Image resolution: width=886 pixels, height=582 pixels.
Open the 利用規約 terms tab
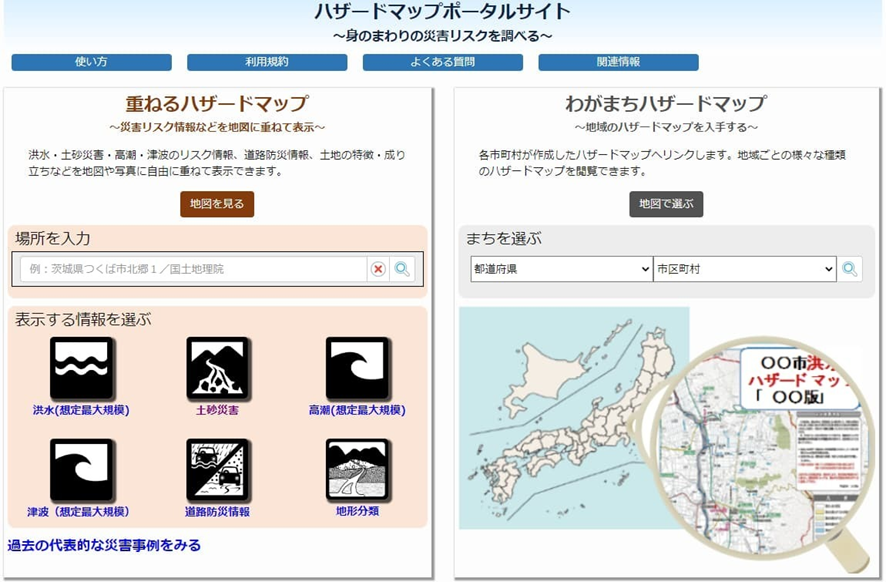tap(265, 62)
